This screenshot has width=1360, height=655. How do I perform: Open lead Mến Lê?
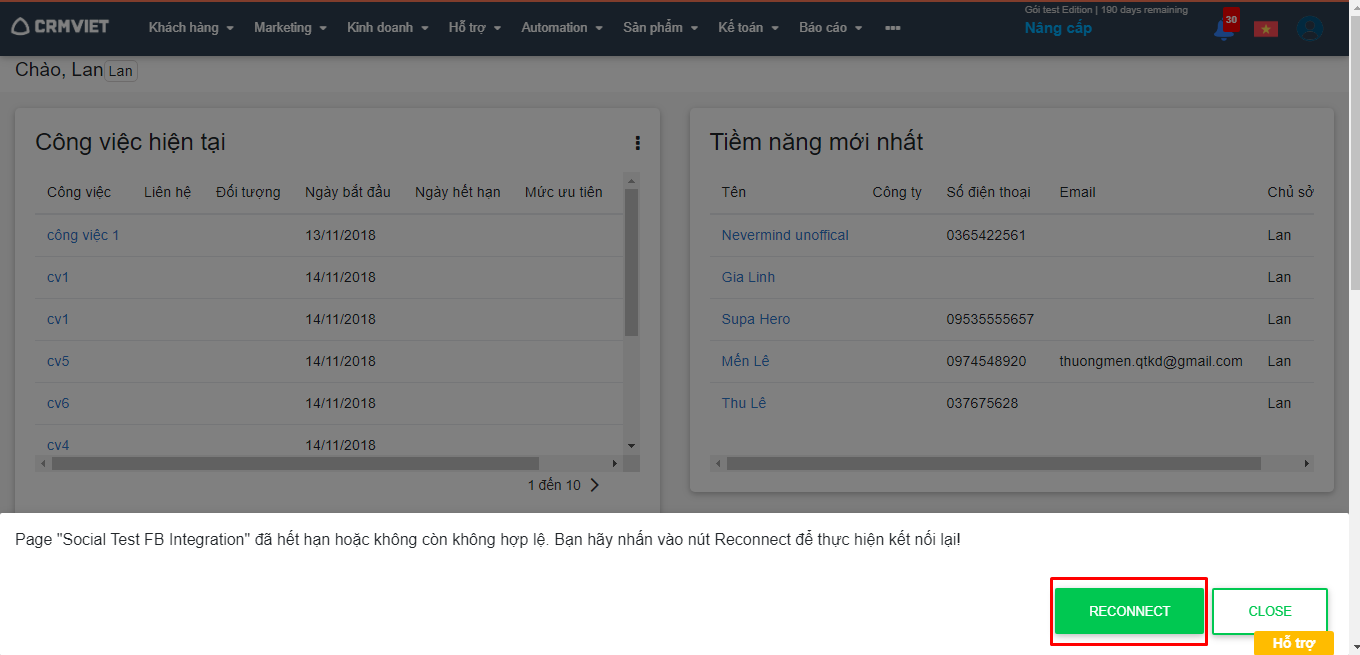click(x=746, y=361)
